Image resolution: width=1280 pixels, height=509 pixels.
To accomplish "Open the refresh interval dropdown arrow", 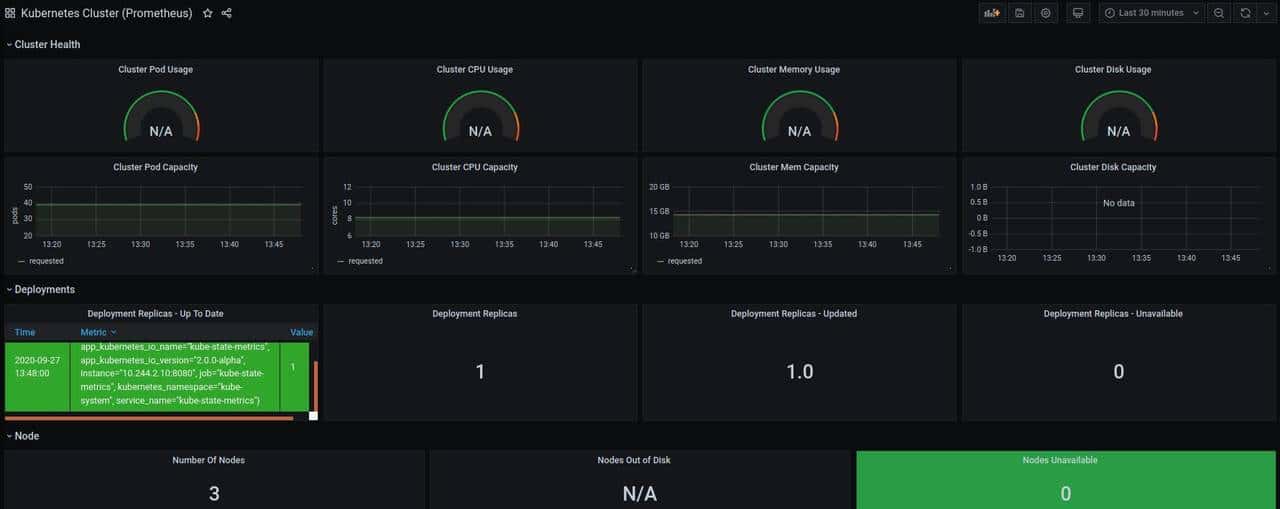I will [x=1265, y=13].
